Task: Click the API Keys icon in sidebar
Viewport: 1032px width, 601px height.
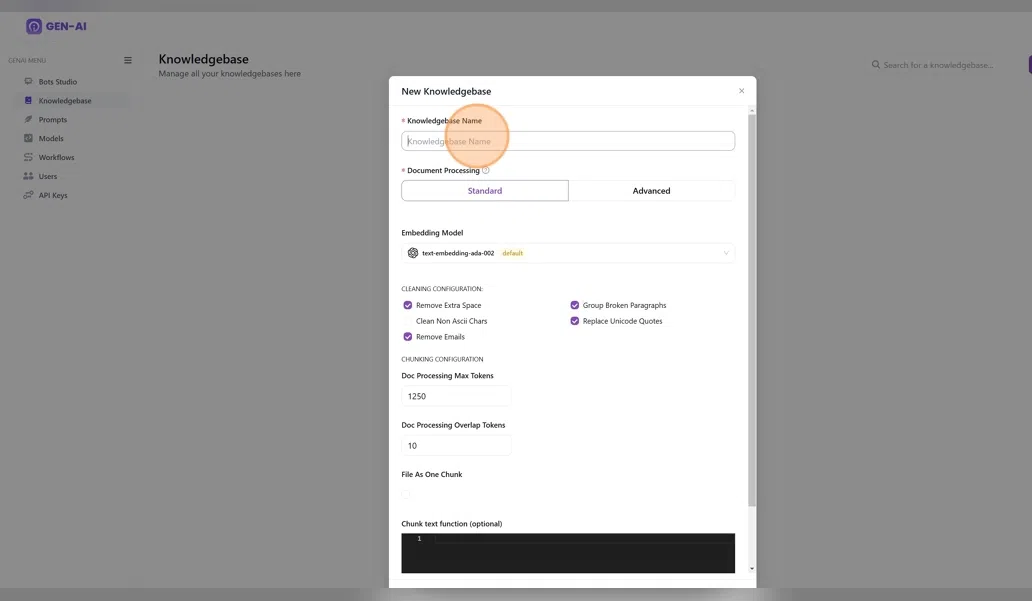Action: (x=29, y=195)
